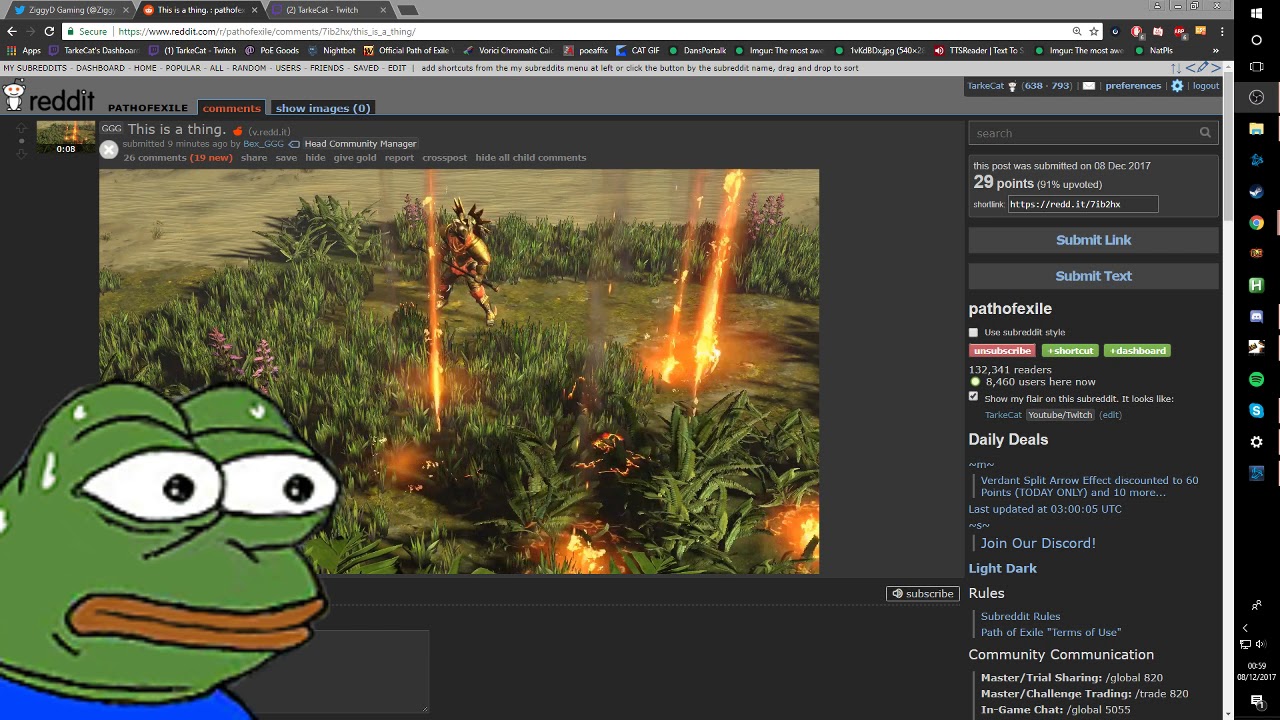Click the Windows Start button
The width and height of the screenshot is (1280, 720).
(x=1257, y=13)
